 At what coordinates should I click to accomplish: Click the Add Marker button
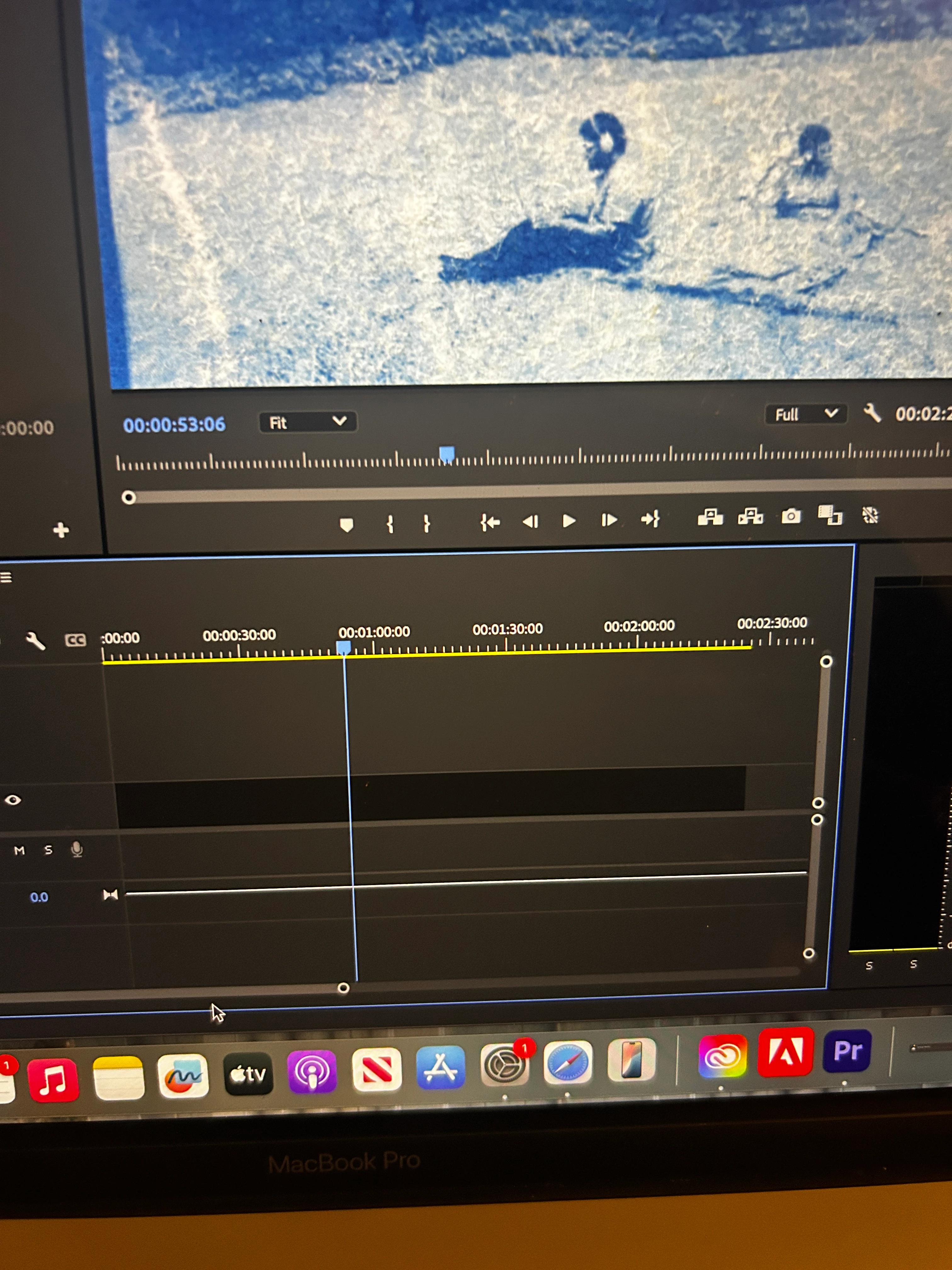(x=346, y=525)
